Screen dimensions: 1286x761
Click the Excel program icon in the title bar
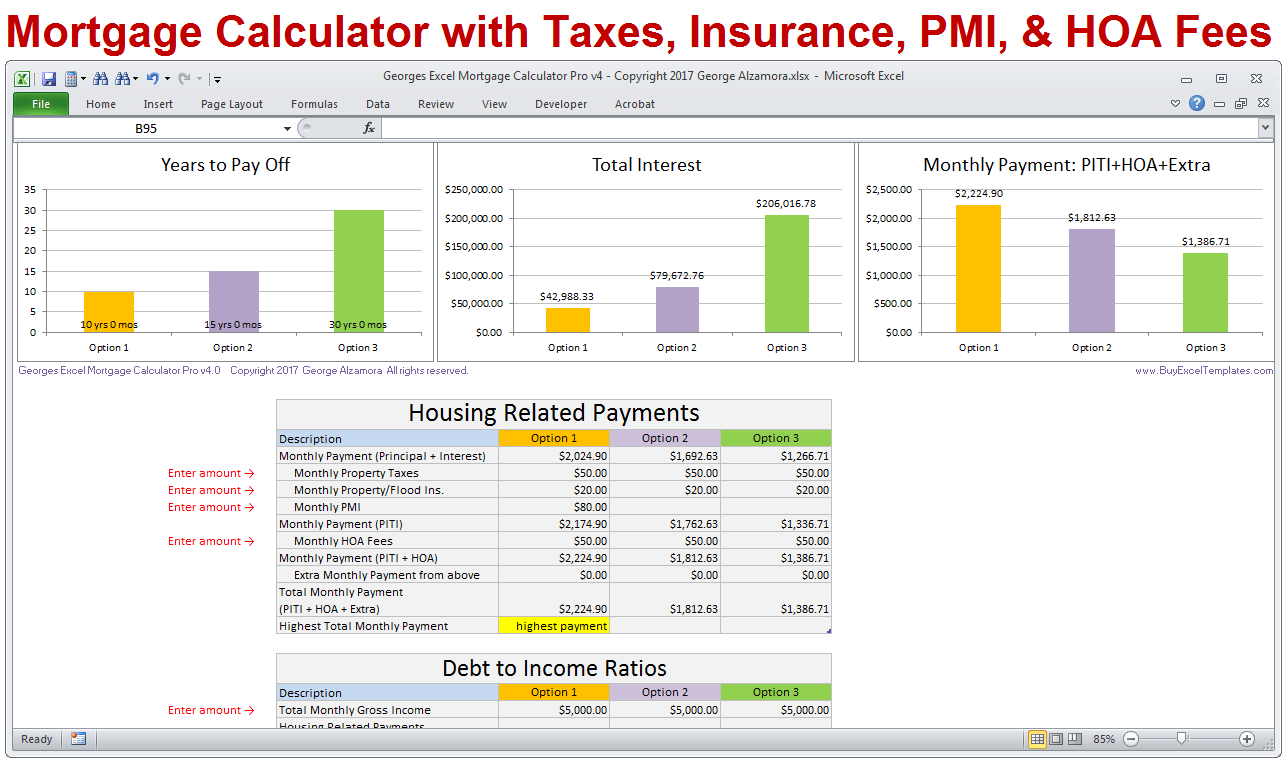[x=23, y=77]
